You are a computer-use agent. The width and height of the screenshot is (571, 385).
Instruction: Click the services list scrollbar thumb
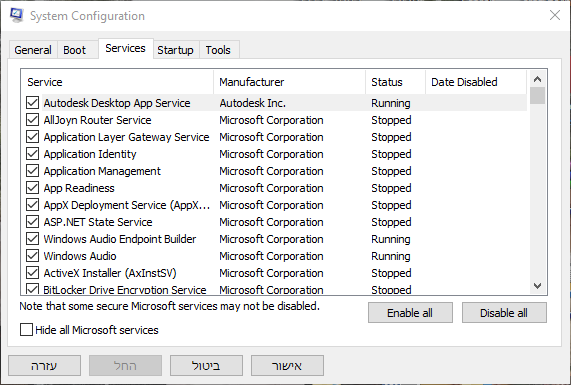point(537,96)
